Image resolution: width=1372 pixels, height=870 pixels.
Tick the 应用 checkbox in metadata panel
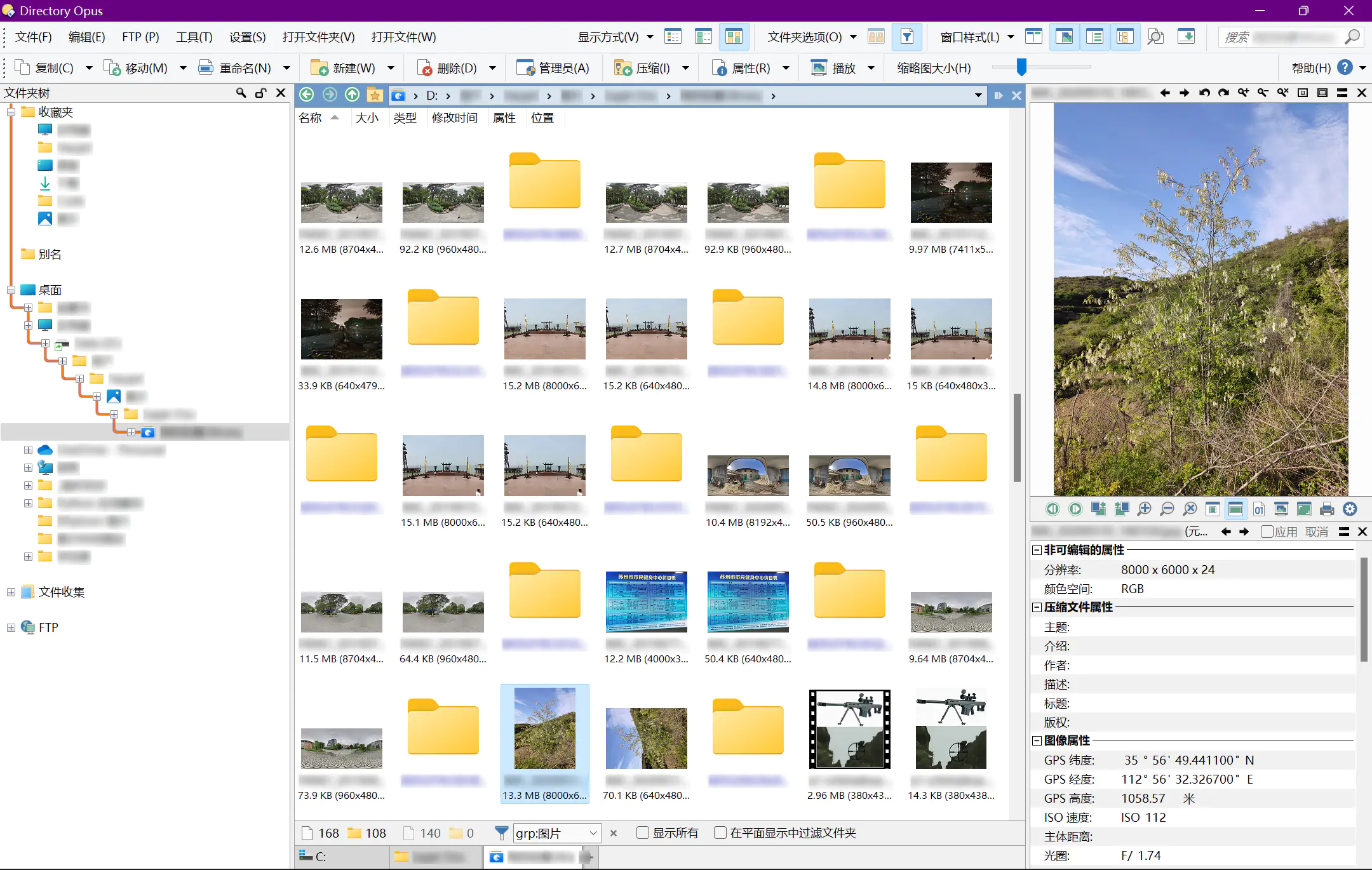[1267, 532]
